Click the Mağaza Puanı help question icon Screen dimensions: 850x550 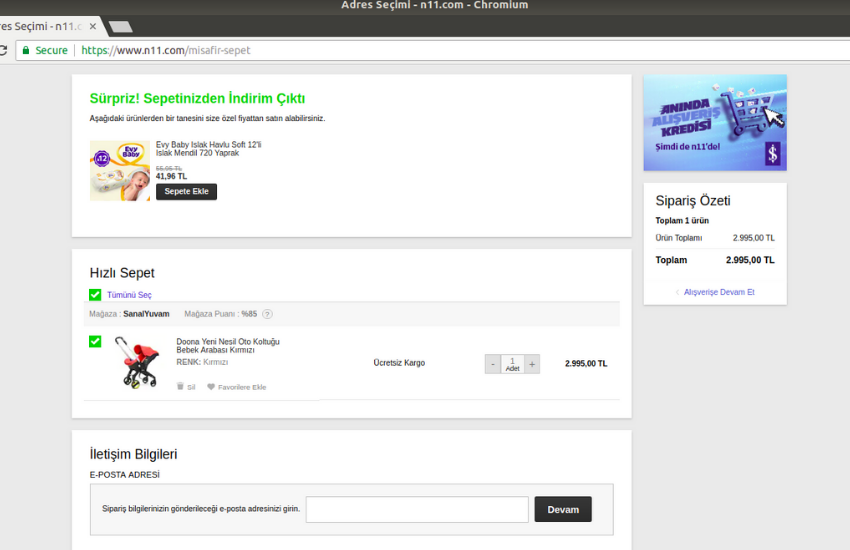point(267,314)
